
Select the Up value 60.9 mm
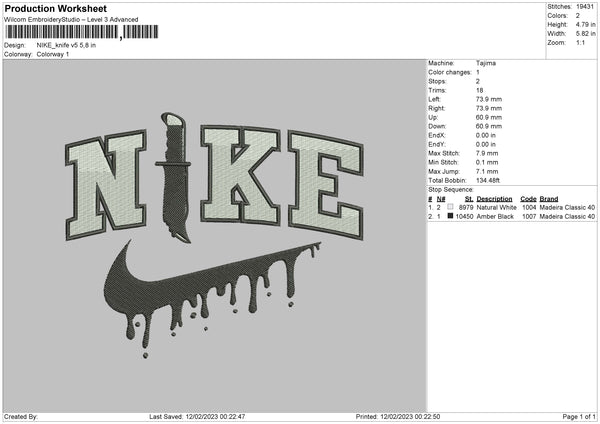pyautogui.click(x=489, y=117)
